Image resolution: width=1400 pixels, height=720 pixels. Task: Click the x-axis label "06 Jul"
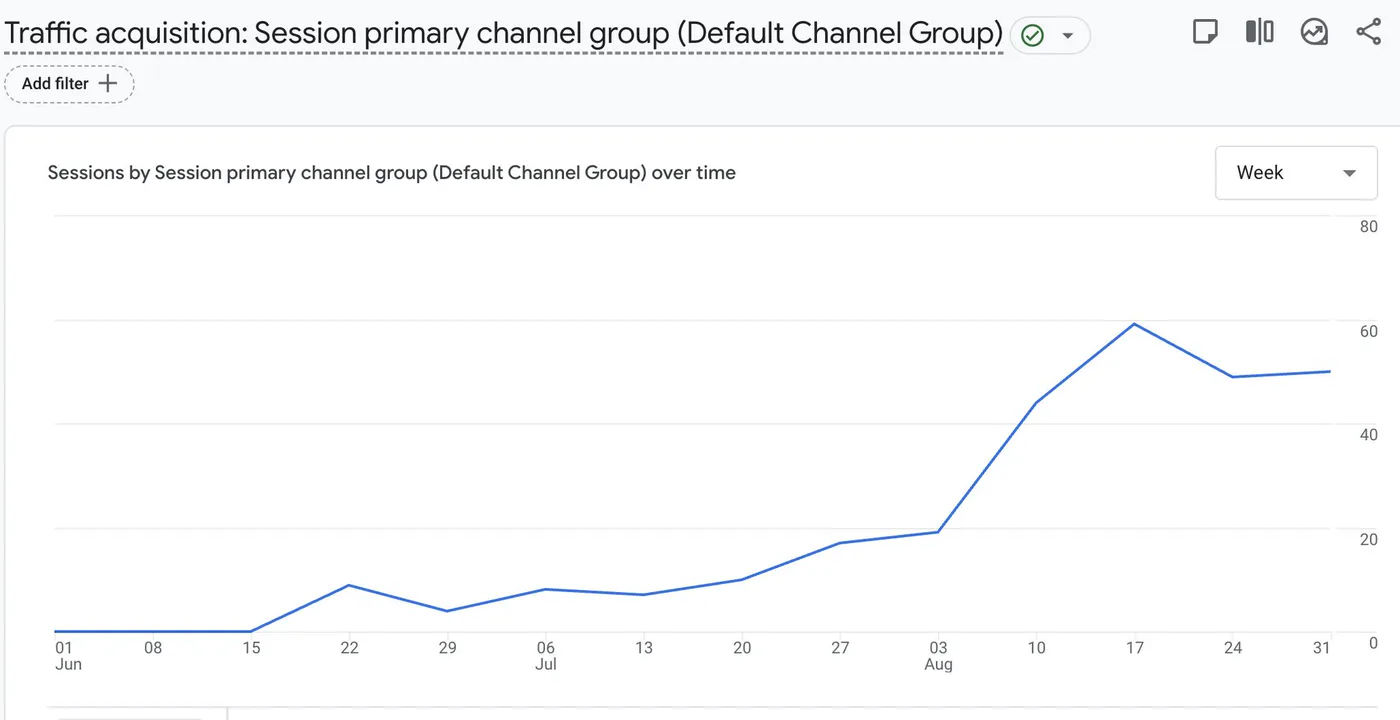[545, 655]
